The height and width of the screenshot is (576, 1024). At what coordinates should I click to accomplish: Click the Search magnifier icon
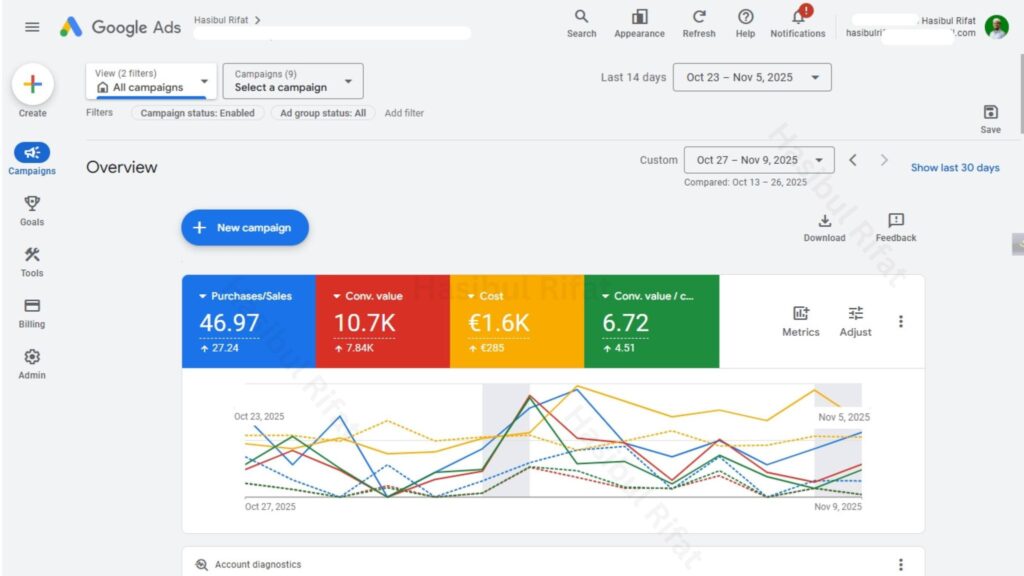(x=581, y=17)
